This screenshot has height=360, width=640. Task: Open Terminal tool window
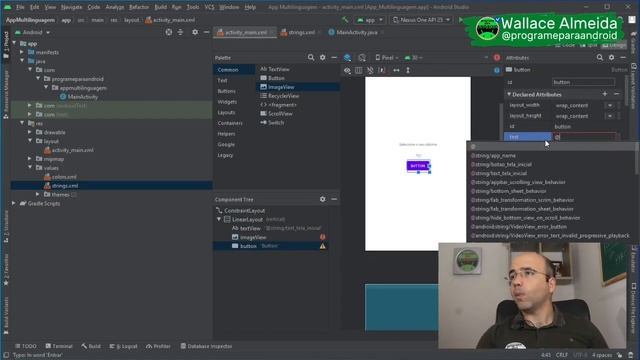tap(60, 346)
